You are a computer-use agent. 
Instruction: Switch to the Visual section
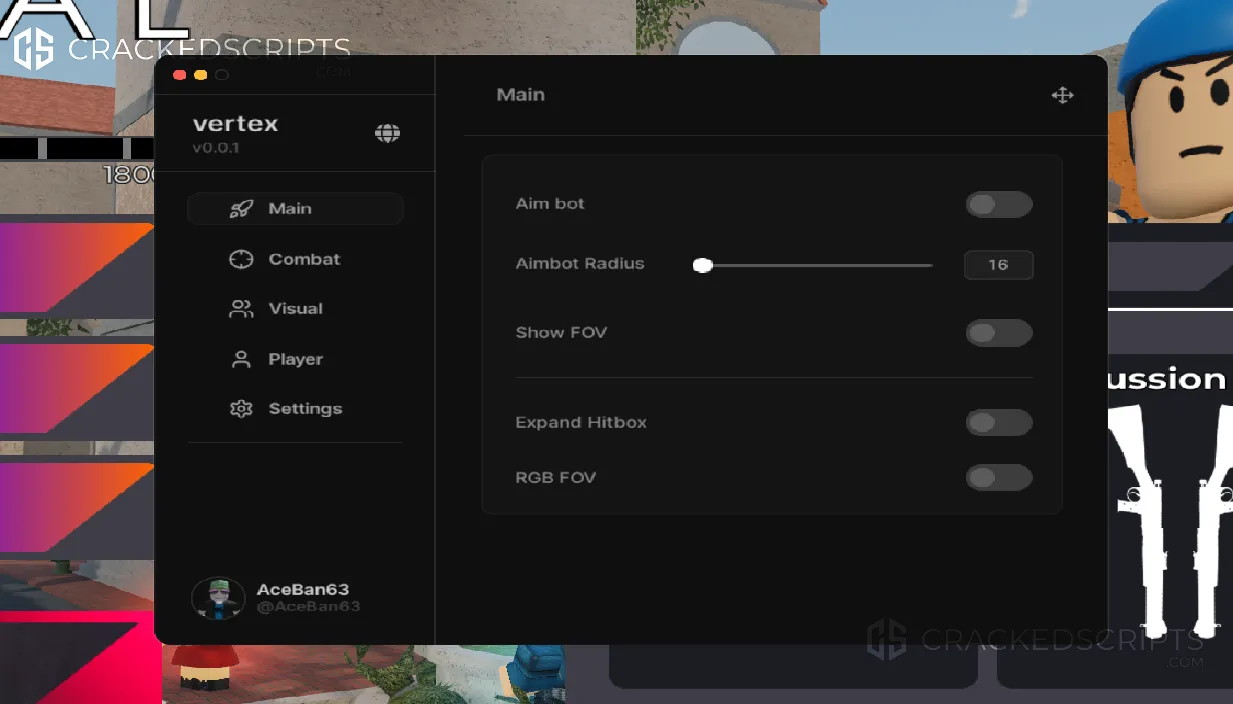pyautogui.click(x=295, y=309)
